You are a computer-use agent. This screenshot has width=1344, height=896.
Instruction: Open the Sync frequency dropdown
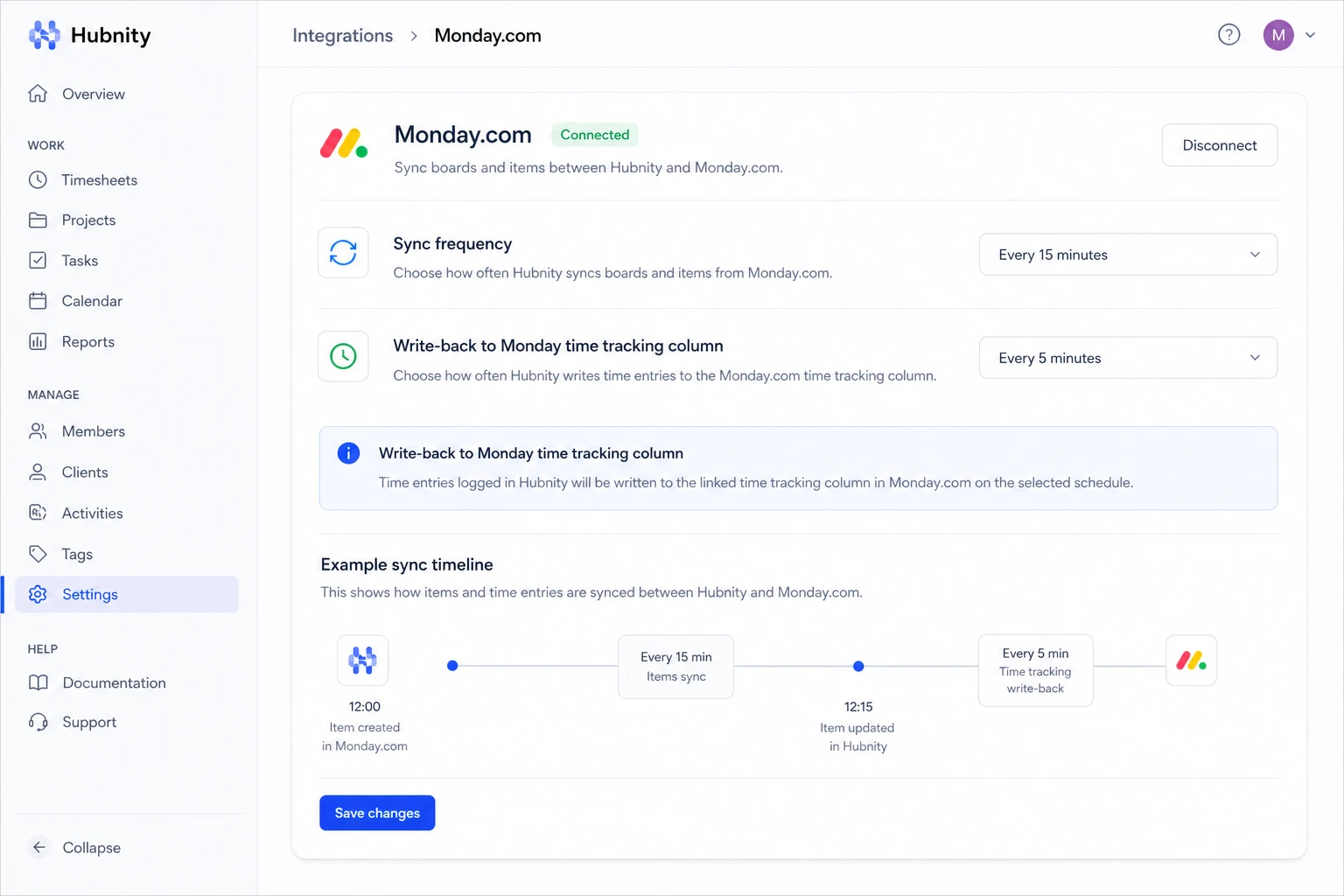click(x=1128, y=255)
